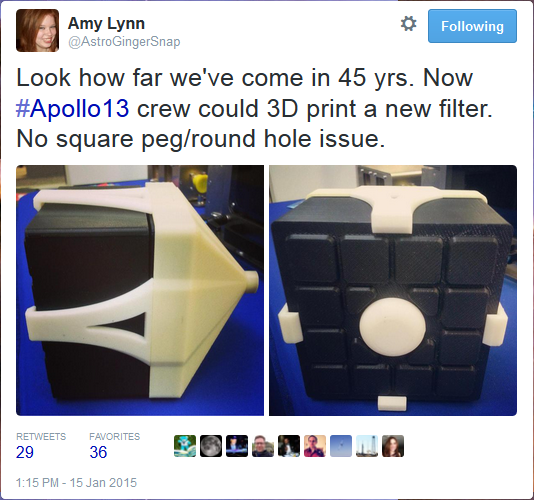Click the moon avatar

211,446
